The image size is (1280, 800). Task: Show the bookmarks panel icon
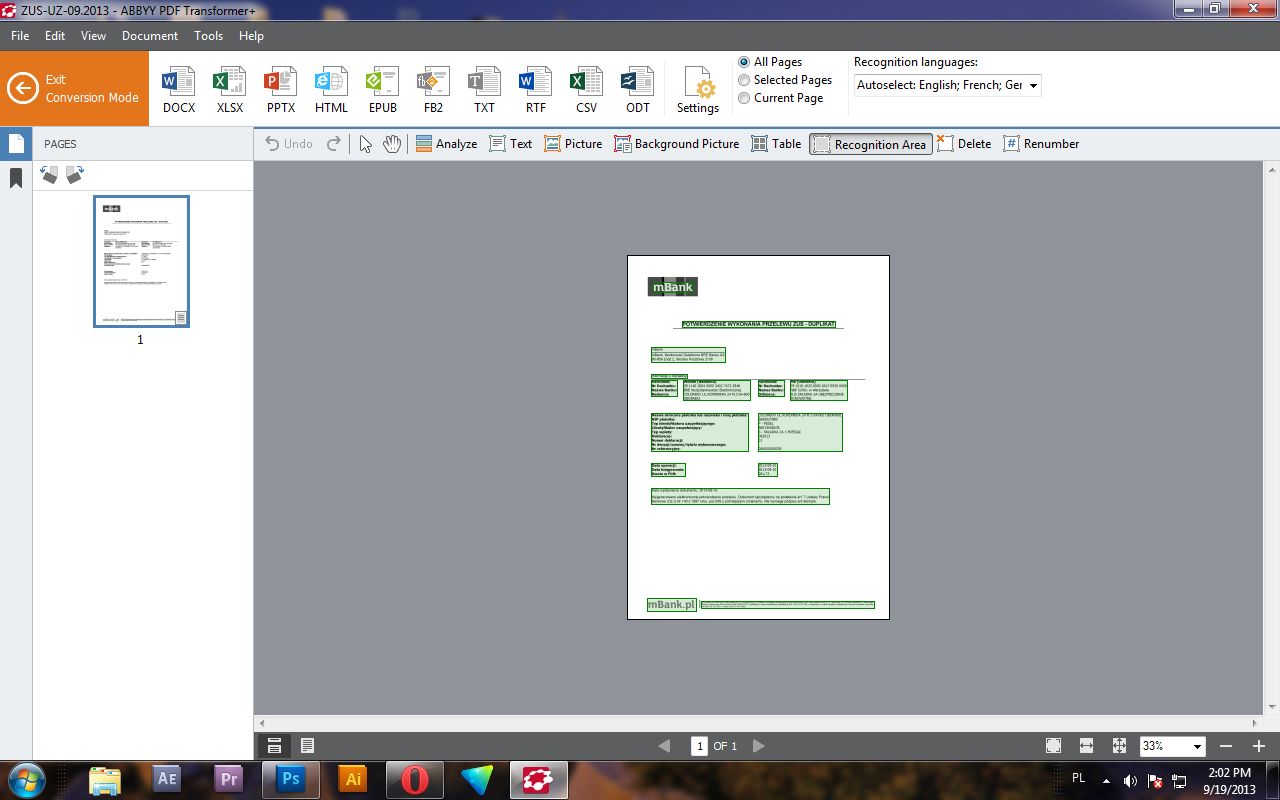click(16, 178)
